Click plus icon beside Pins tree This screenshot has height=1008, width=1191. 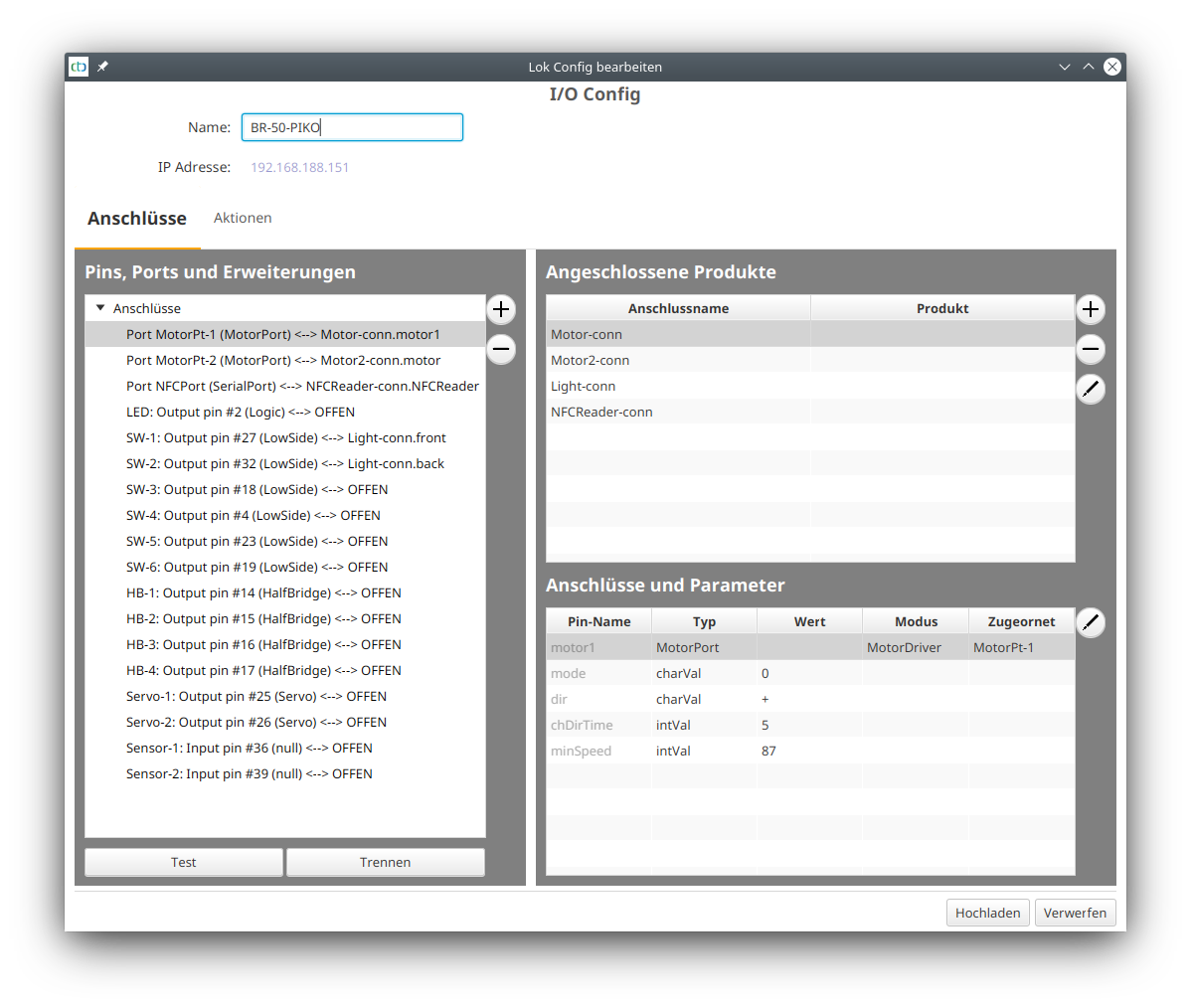[x=501, y=309]
